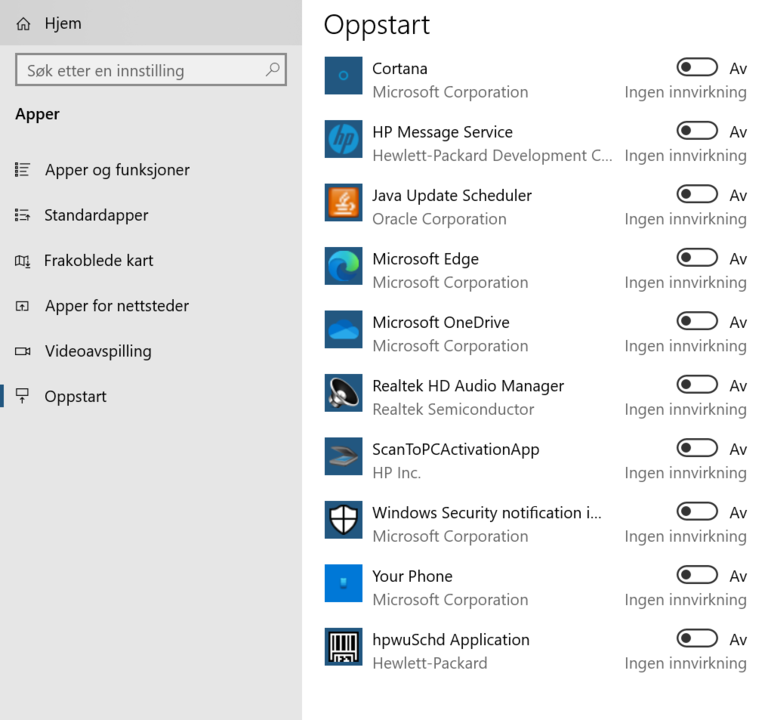The image size is (768, 720).
Task: Click 'Realtek HD Audio Manager' text
Action: pyautogui.click(x=468, y=386)
